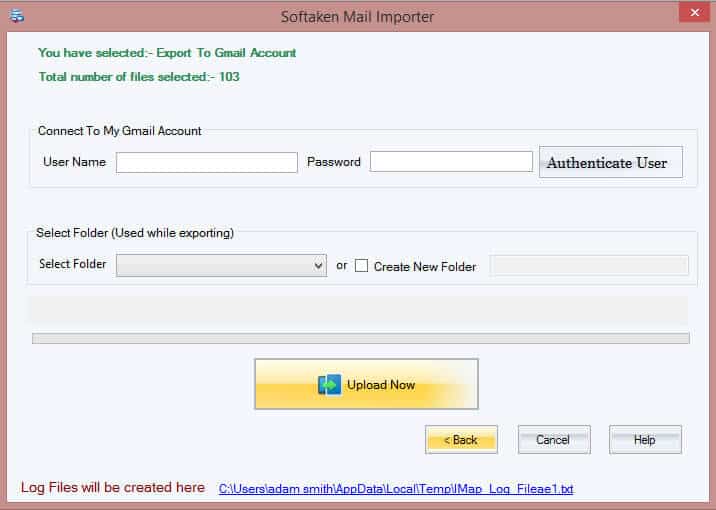Enable the Create New Folder checkbox

pos(361,266)
